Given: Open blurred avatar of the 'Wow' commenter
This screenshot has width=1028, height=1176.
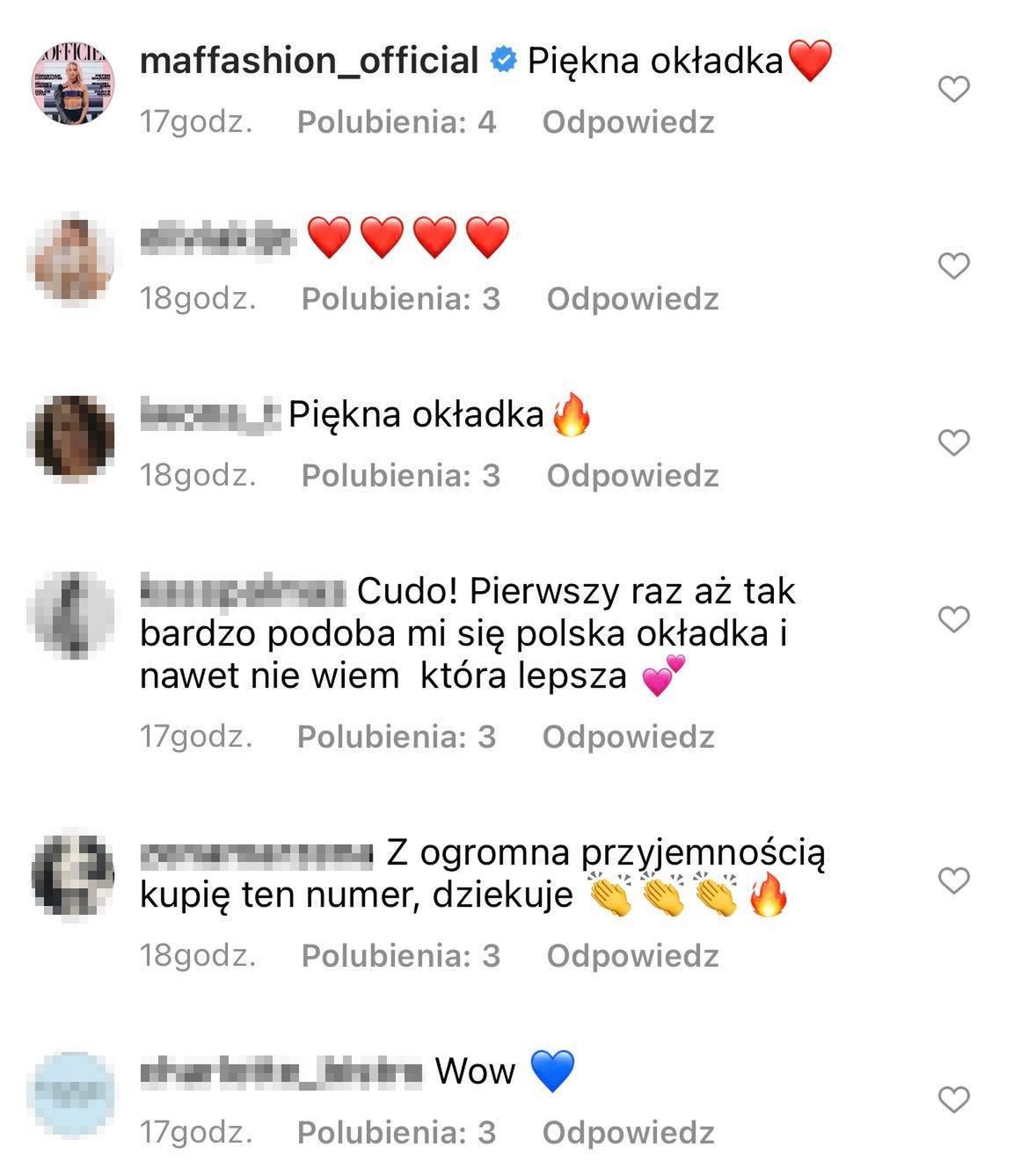Looking at the screenshot, I should 72,1092.
